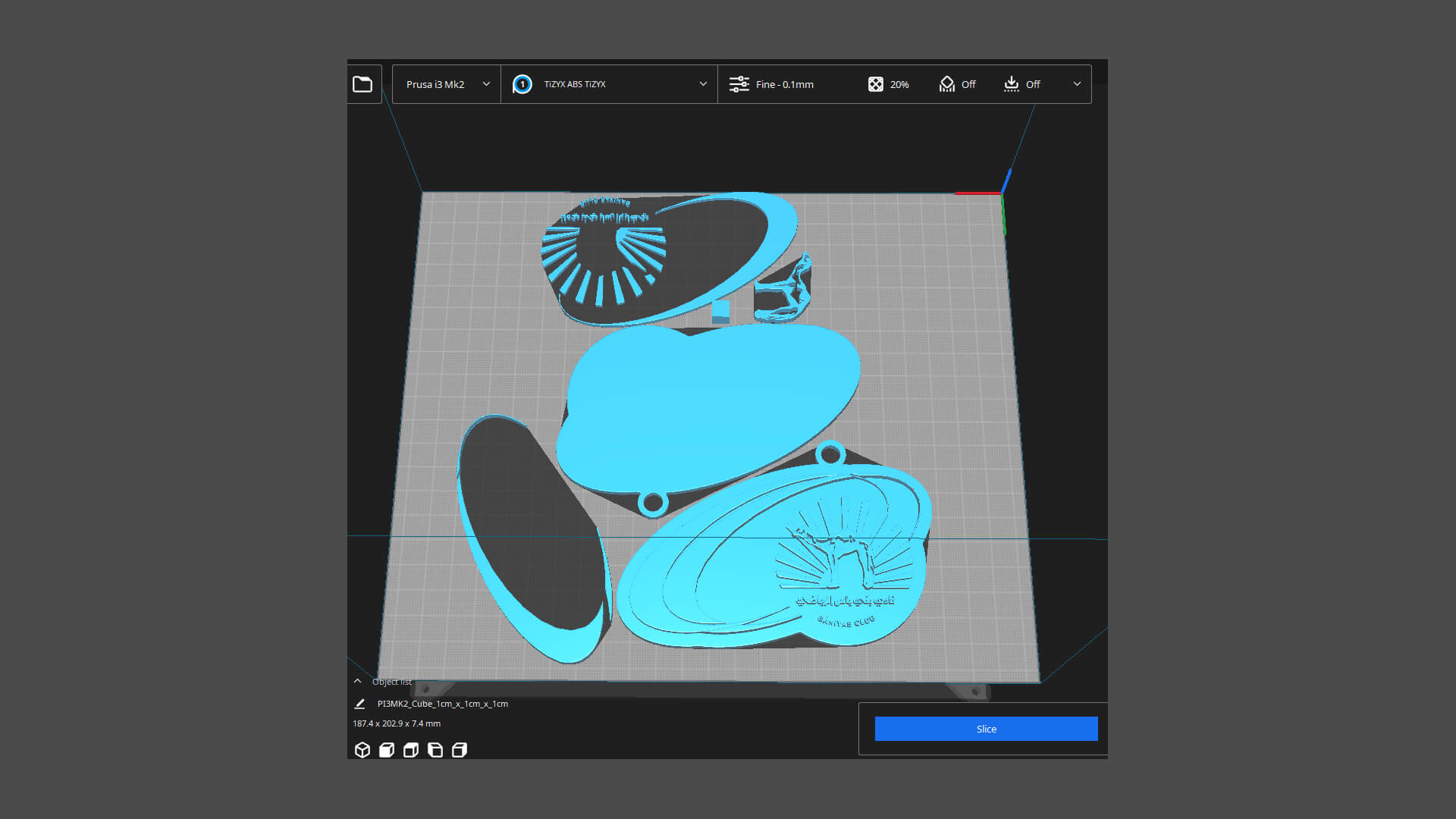Viewport: 1456px width, 819px height.
Task: Switch to front view cube icon
Action: point(387,750)
